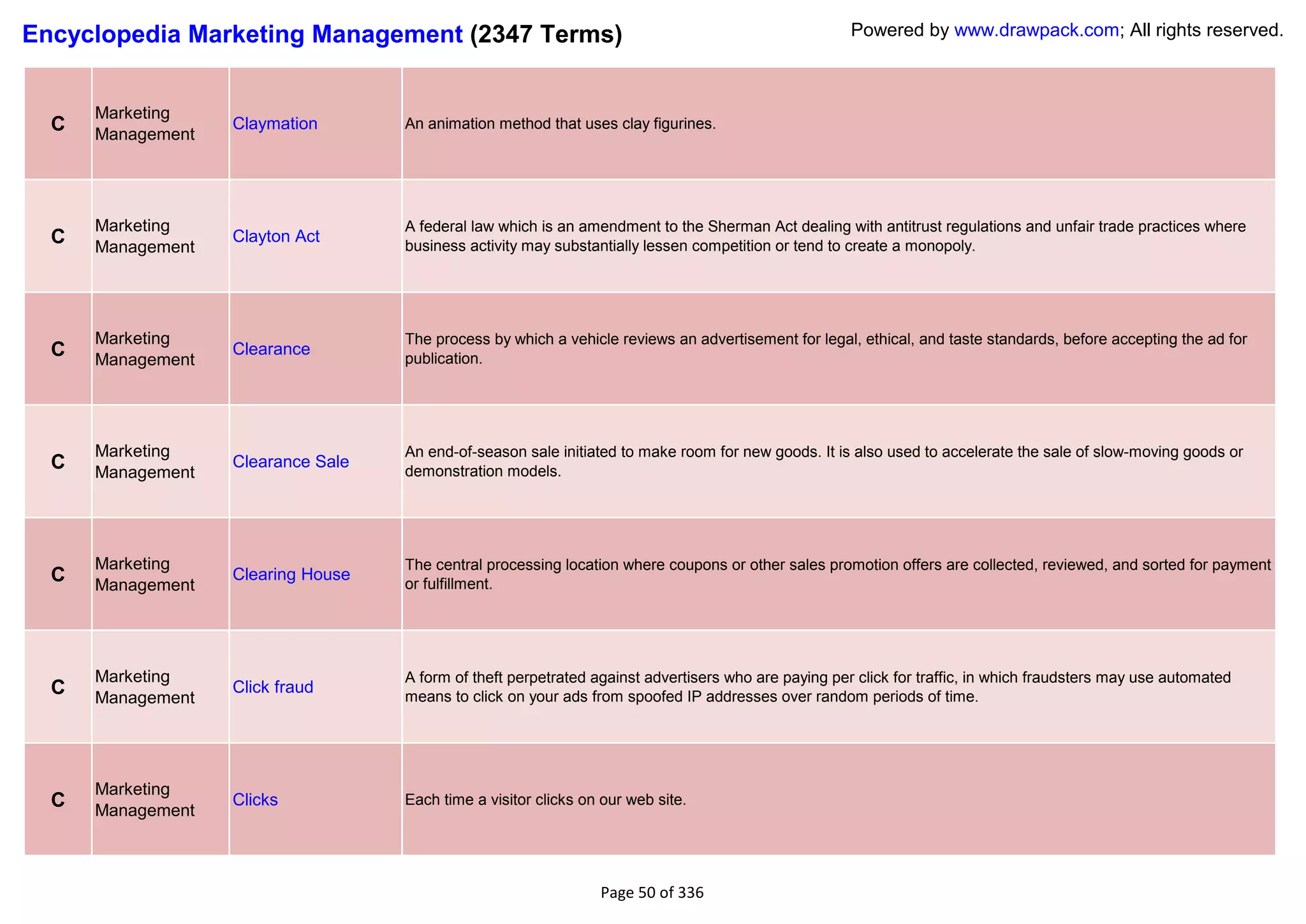The height and width of the screenshot is (924, 1306).
Task: Open the Clayton Act term link
Action: [276, 237]
